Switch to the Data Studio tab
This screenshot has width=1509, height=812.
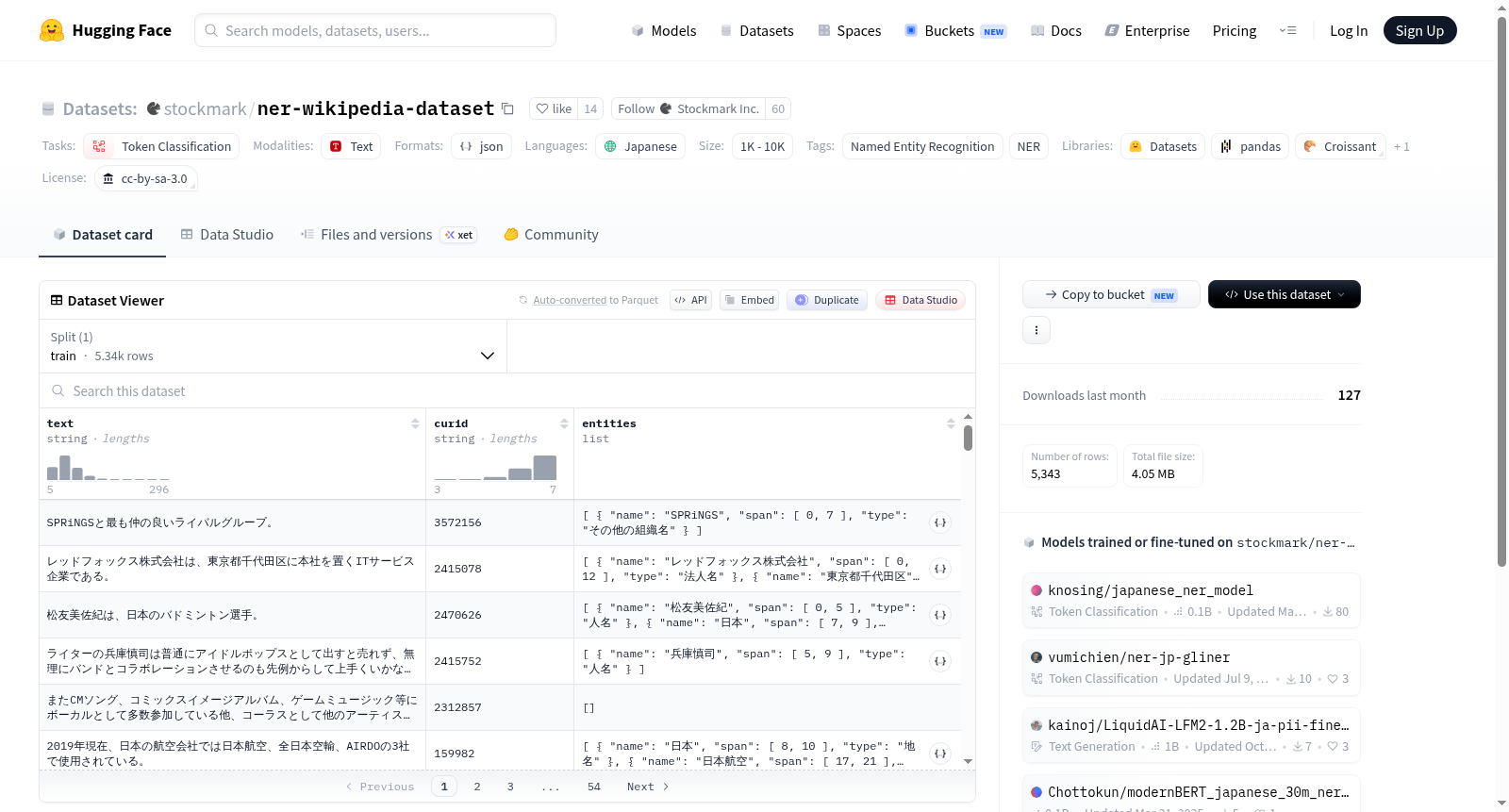tap(226, 235)
